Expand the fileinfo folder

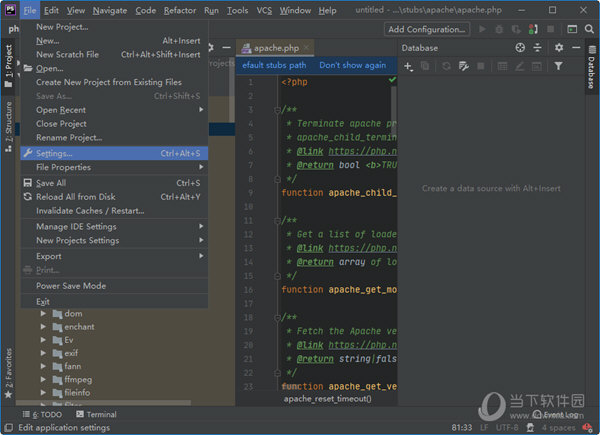(43, 393)
